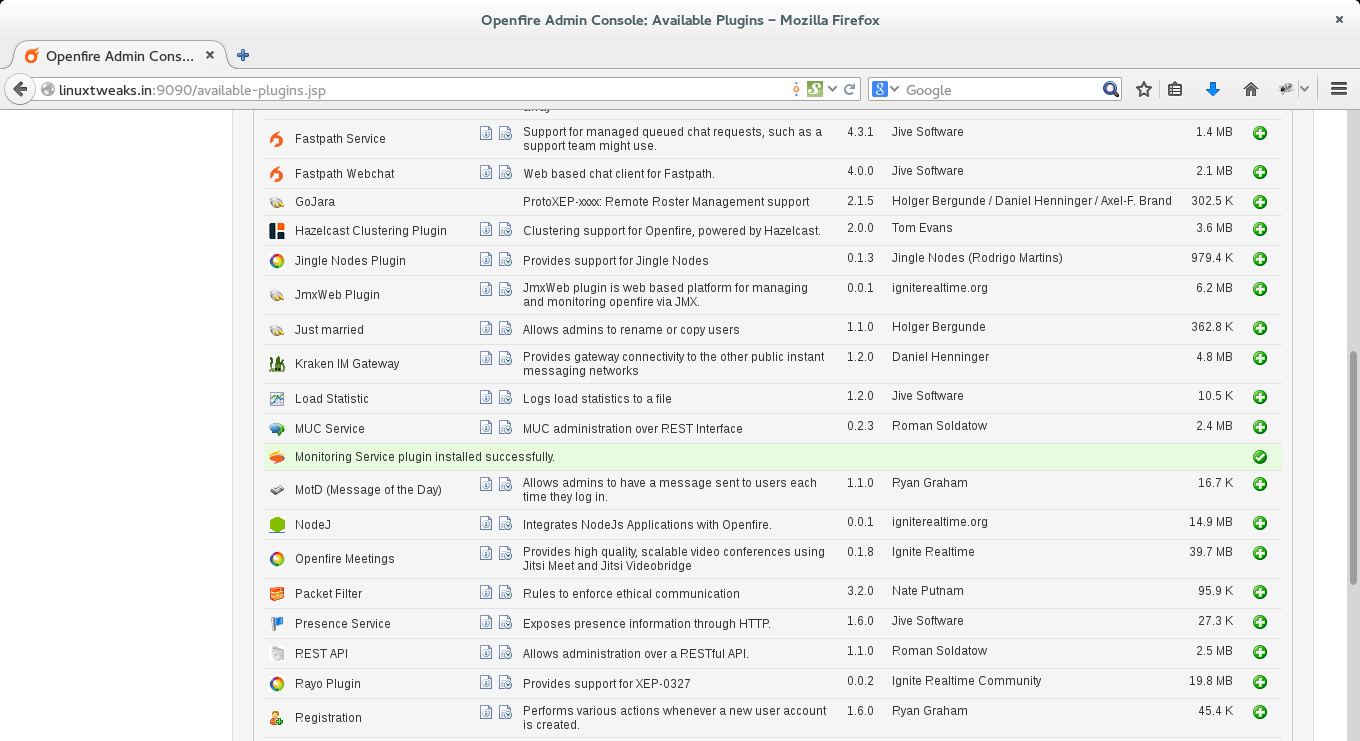Viewport: 1360px width, 741px height.
Task: Open changelog icon for Packet Filter
Action: point(505,592)
